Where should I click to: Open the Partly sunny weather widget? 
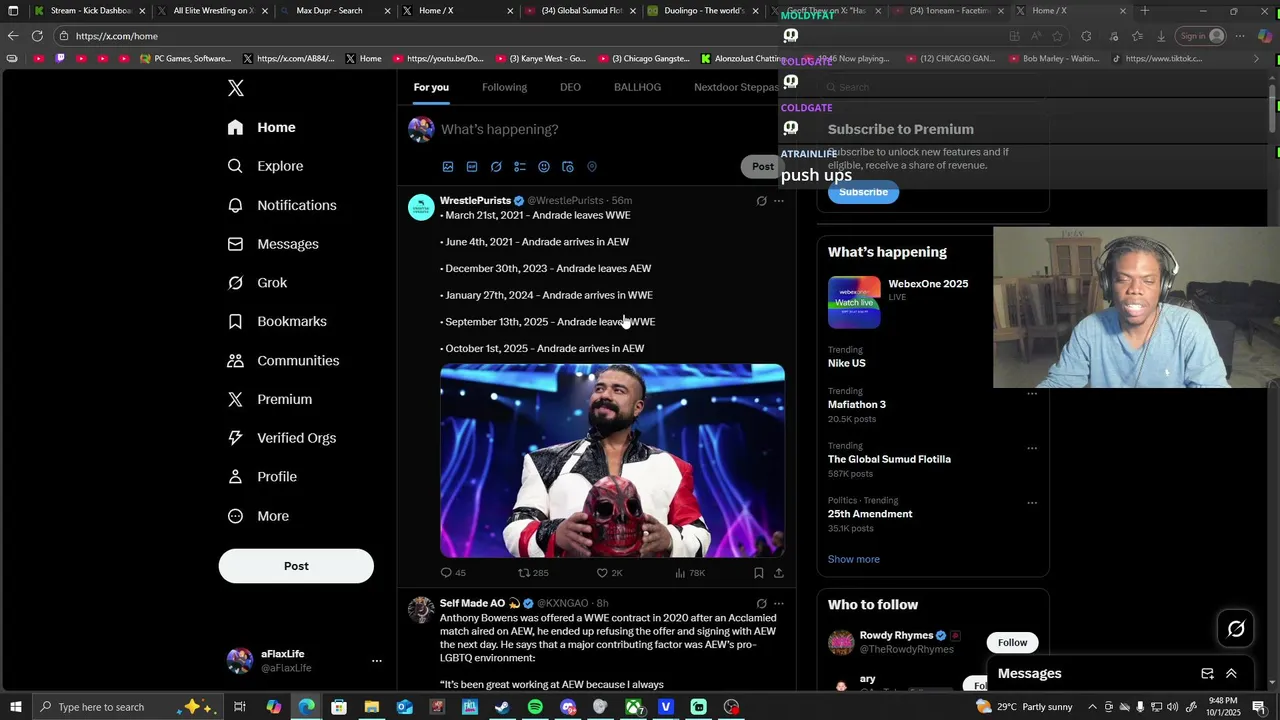click(1024, 707)
